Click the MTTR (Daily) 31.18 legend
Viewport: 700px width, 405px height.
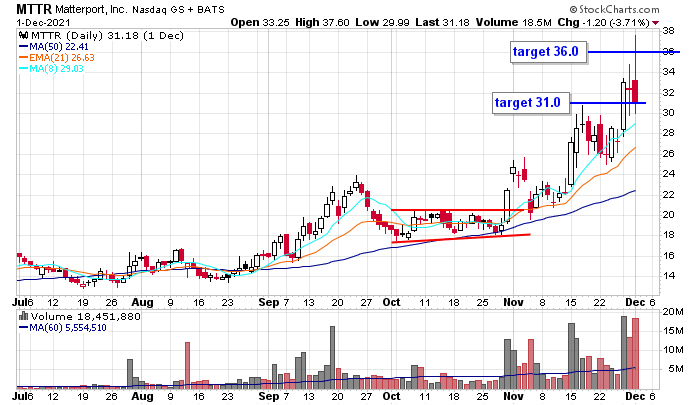107,35
